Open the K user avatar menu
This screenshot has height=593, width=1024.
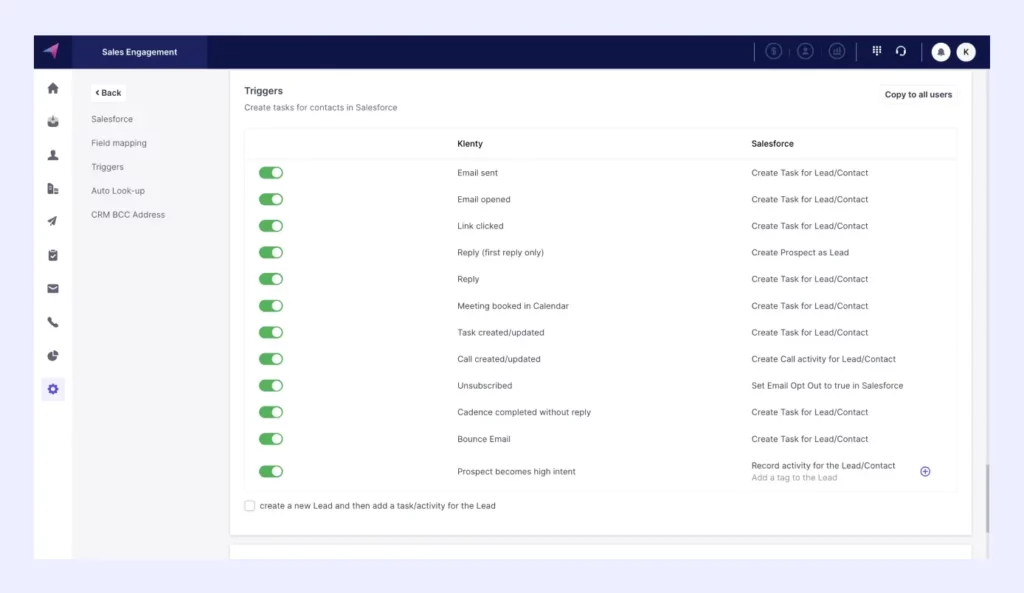pos(967,52)
